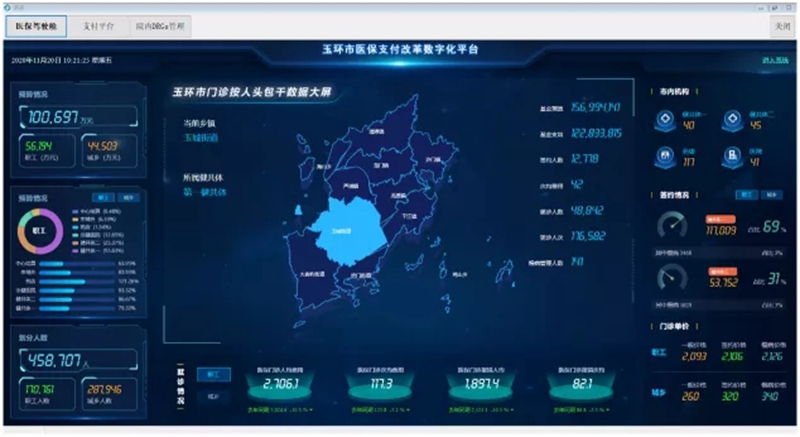Click the first institution icon showing 40
Image resolution: width=800 pixels, height=437 pixels.
click(663, 120)
